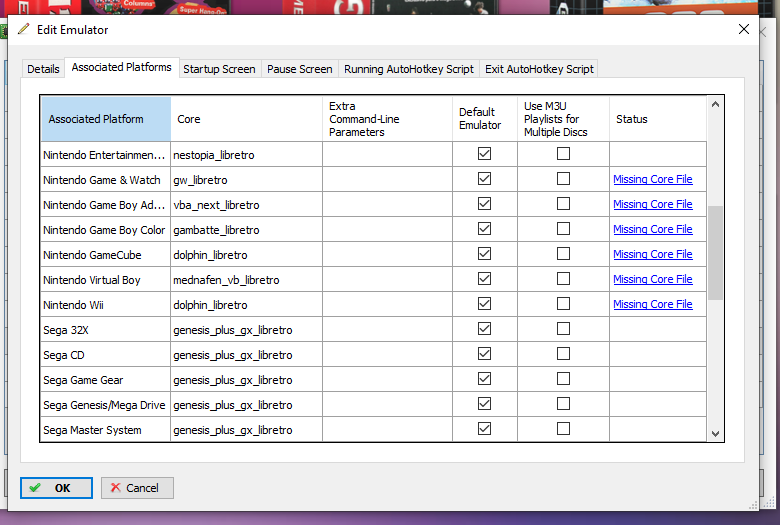Uncheck Default Emulator for Nintendo Entertainment System
Image resolution: width=780 pixels, height=525 pixels.
(485, 154)
